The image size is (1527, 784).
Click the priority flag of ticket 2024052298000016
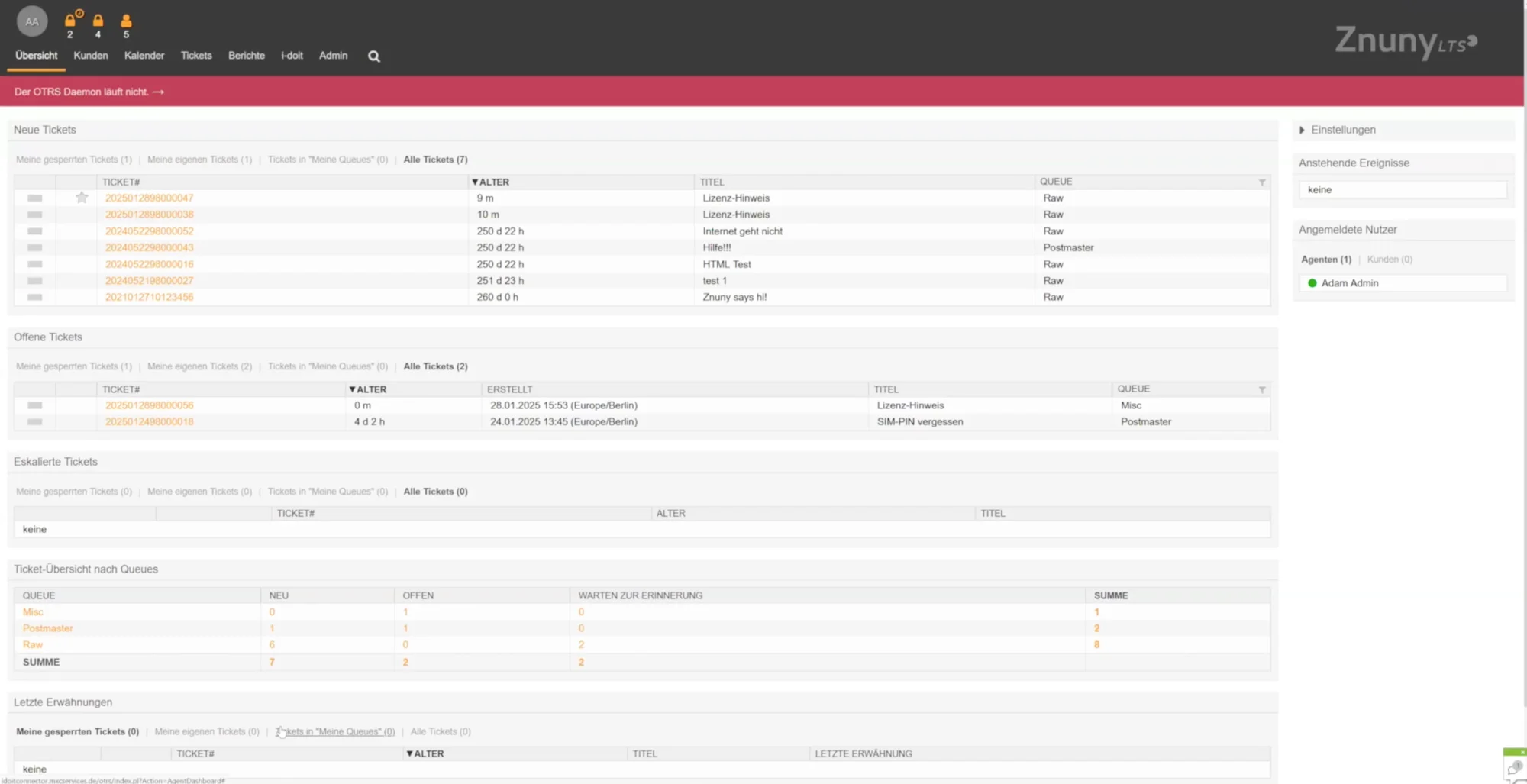click(x=35, y=264)
